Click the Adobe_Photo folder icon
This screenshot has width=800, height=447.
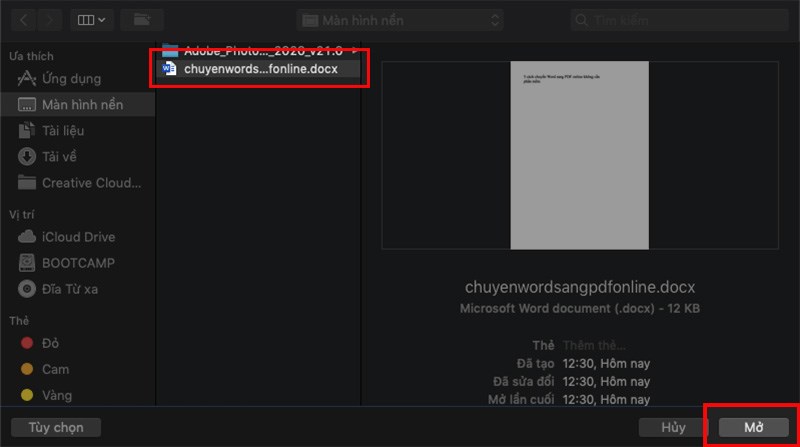170,51
